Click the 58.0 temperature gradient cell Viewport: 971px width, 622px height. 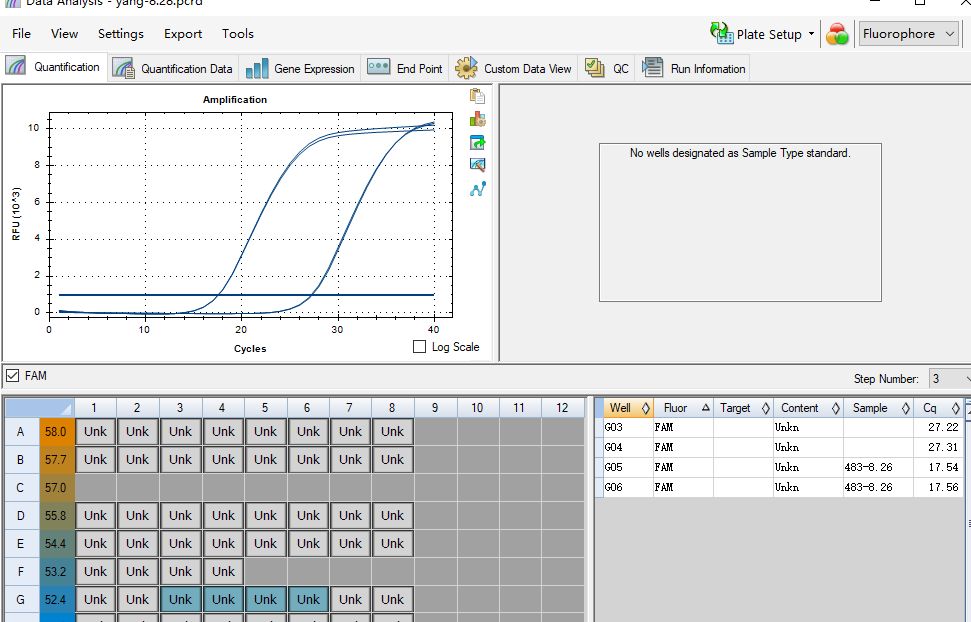56,432
